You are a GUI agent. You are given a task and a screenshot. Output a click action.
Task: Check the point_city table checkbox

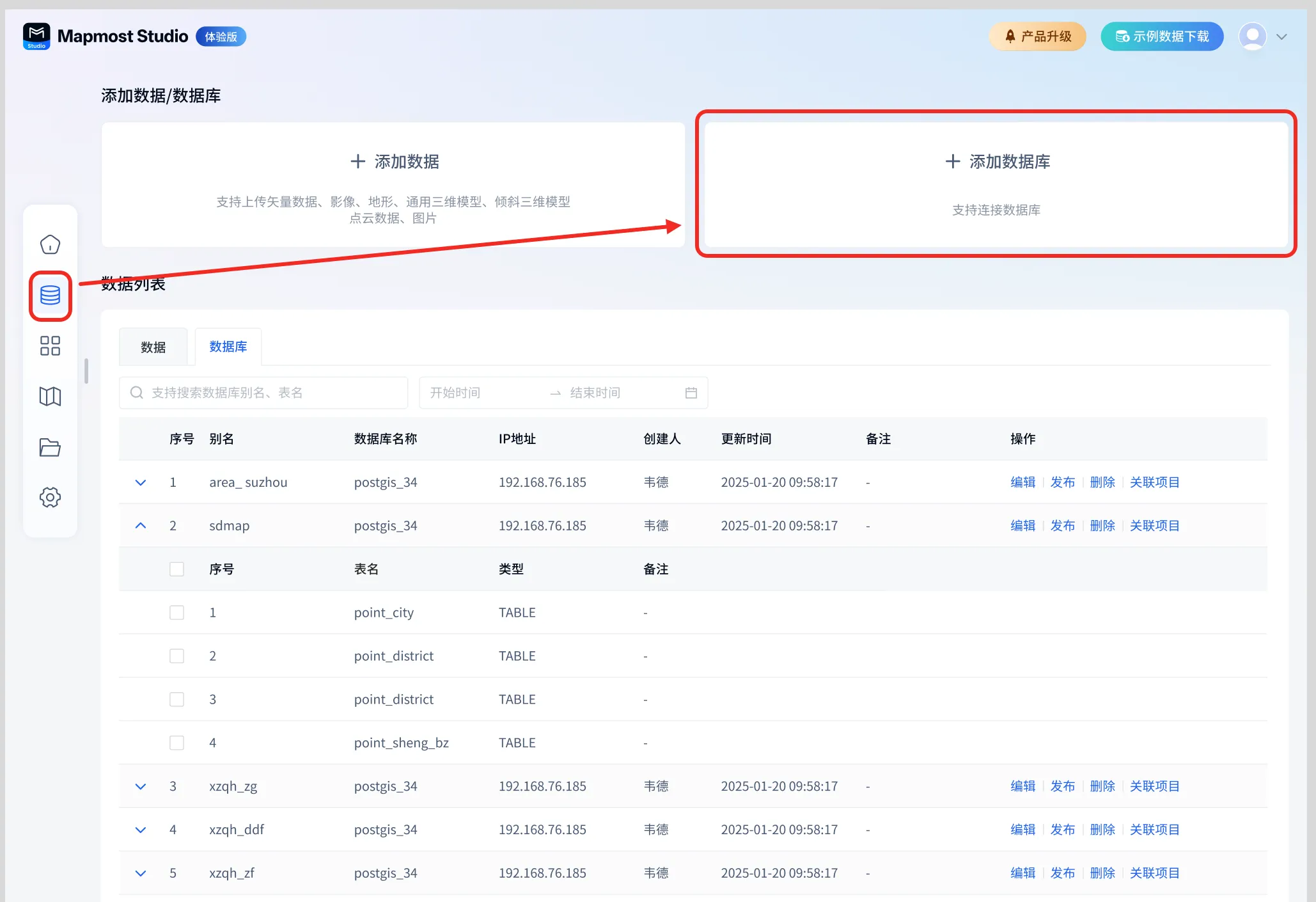(x=176, y=612)
